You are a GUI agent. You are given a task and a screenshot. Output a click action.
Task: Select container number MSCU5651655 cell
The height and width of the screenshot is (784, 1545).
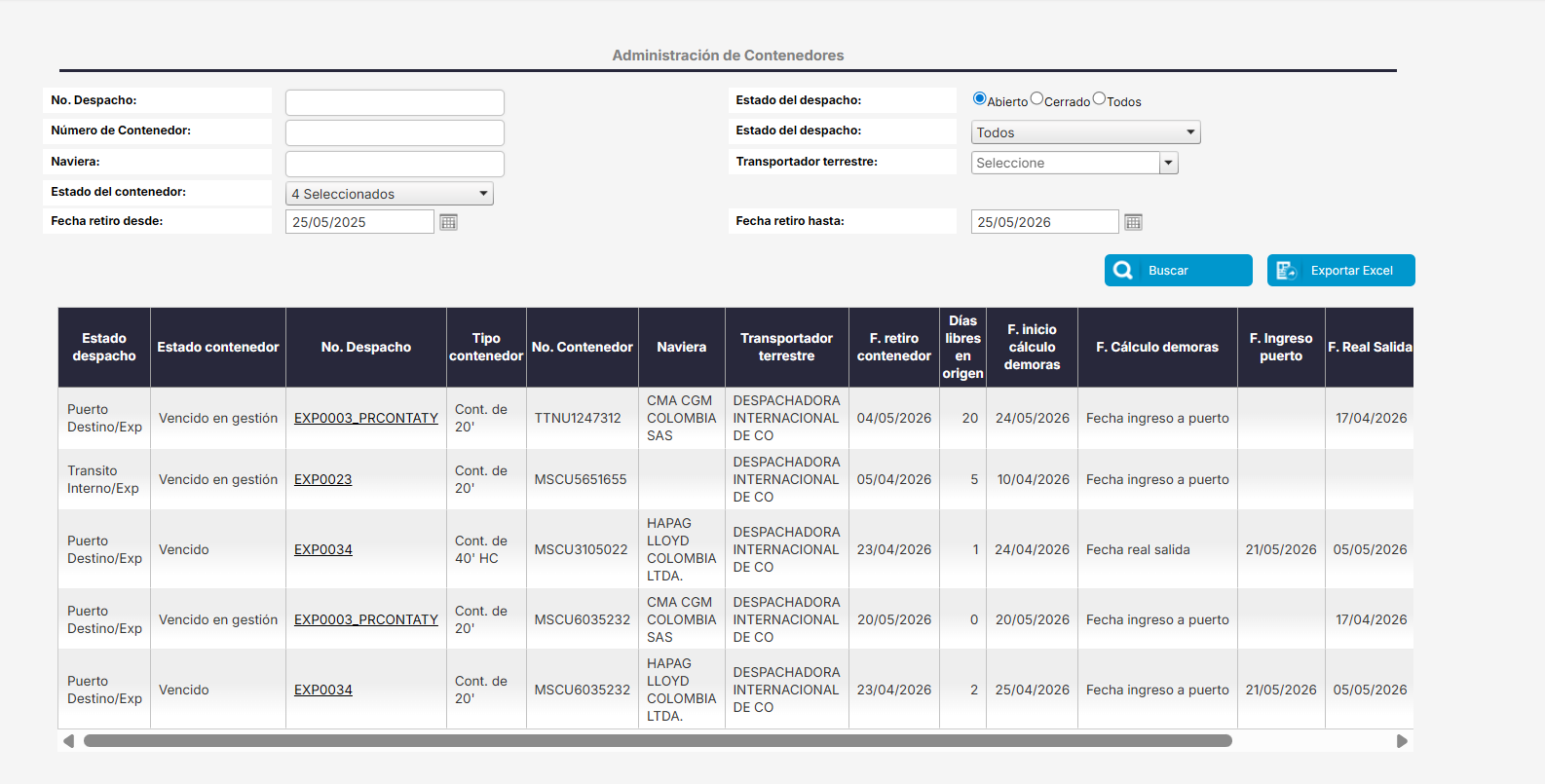click(x=581, y=479)
